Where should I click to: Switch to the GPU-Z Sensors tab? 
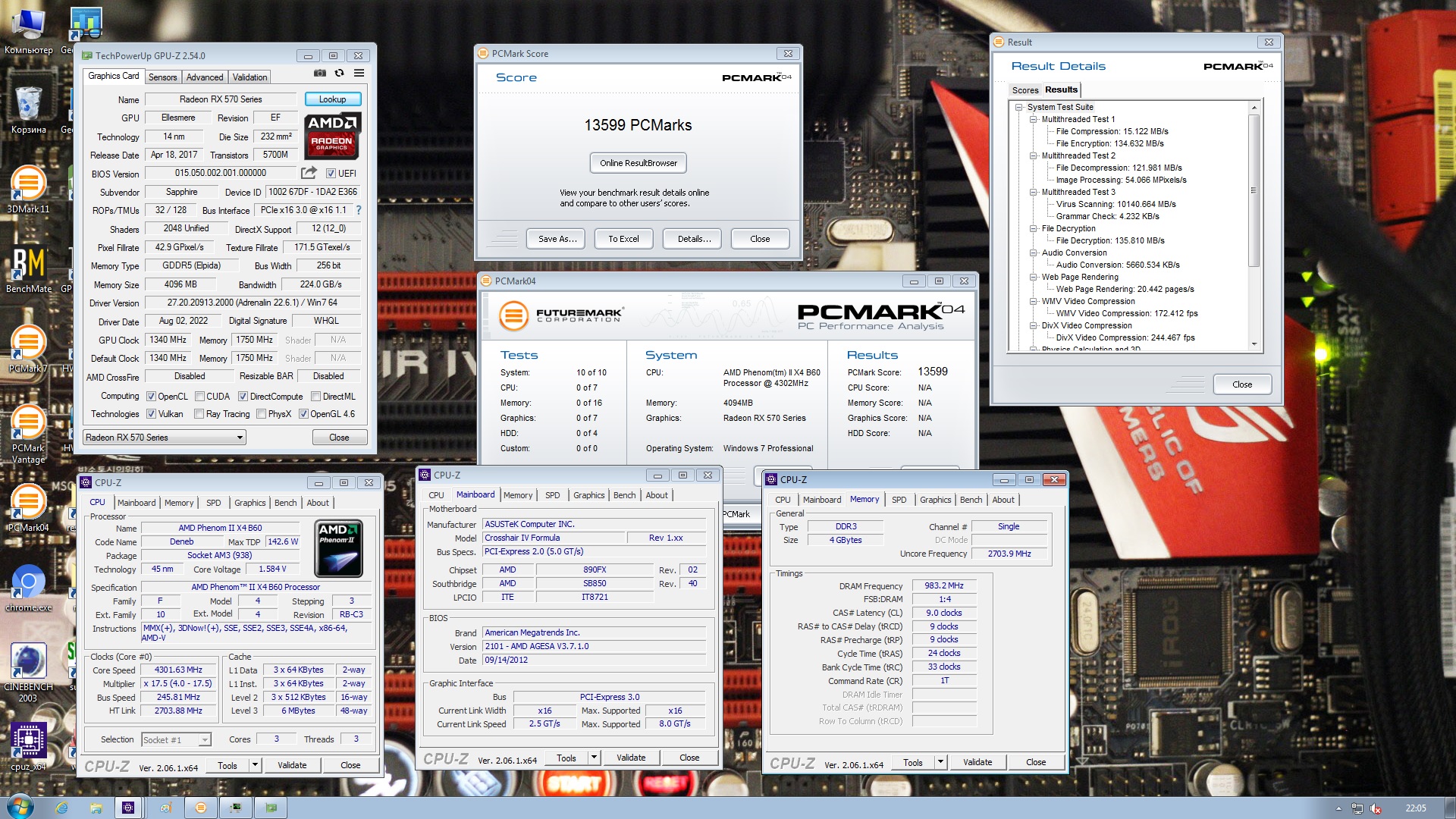(162, 77)
